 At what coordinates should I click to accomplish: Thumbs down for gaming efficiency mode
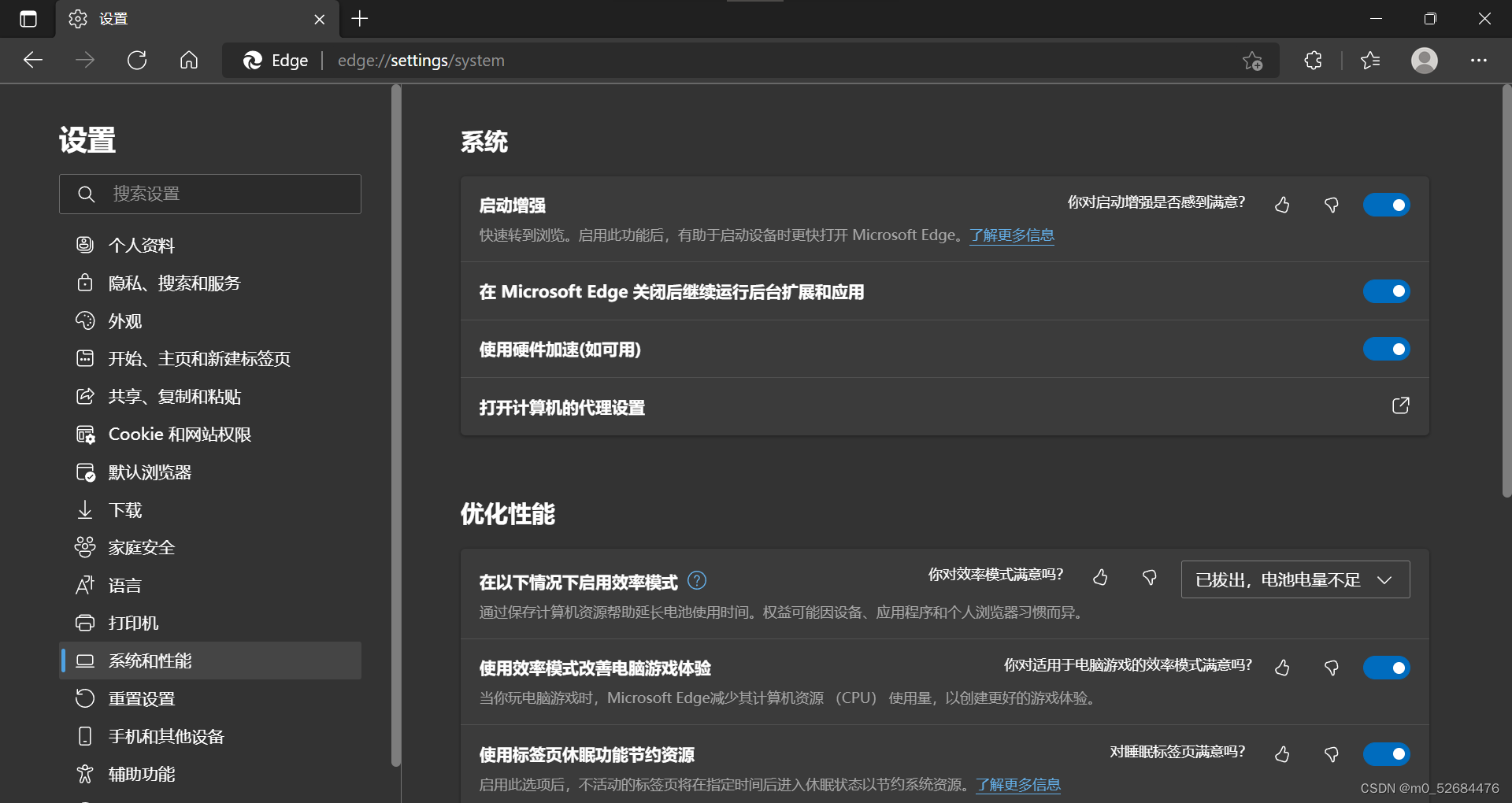pos(1332,668)
